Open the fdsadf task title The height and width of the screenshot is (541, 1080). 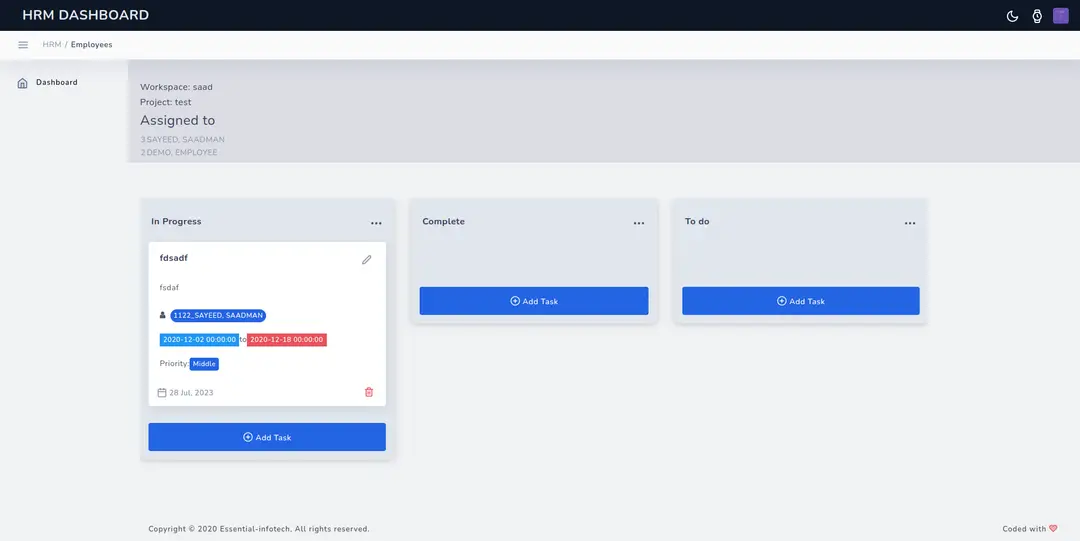pos(174,258)
